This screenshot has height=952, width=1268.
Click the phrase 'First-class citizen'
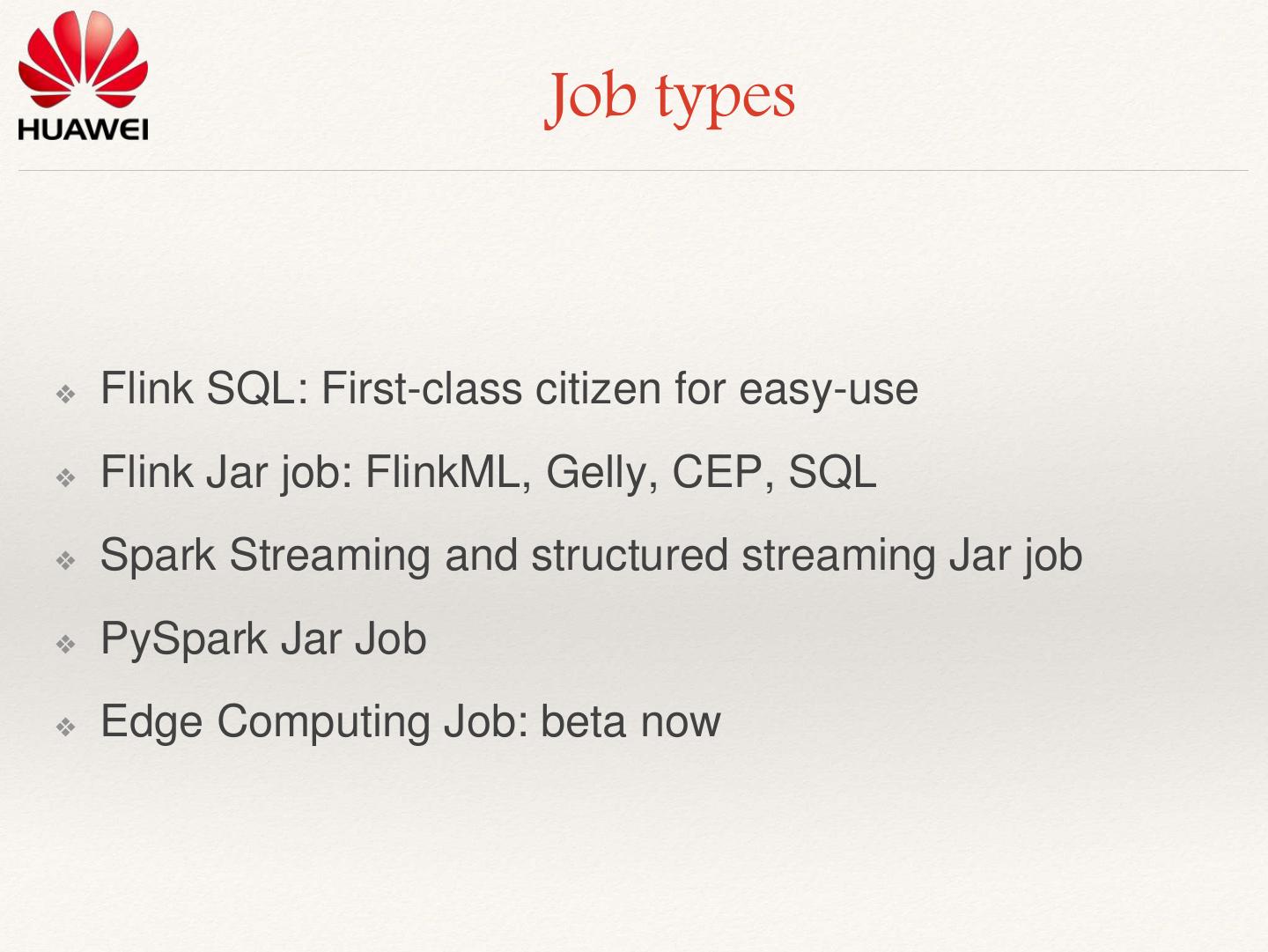click(490, 388)
